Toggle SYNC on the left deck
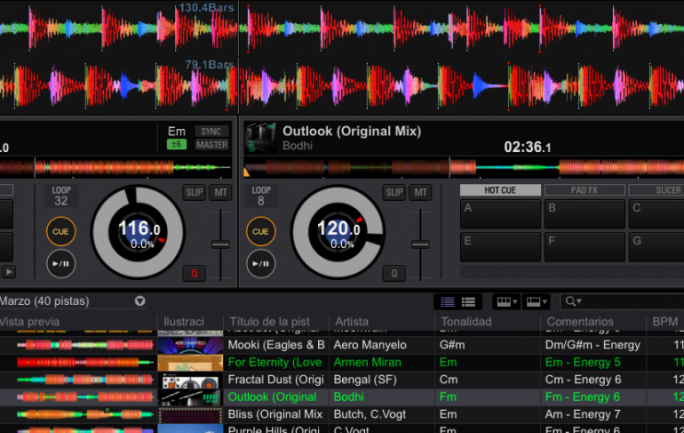The height and width of the screenshot is (433, 684). pos(212,132)
